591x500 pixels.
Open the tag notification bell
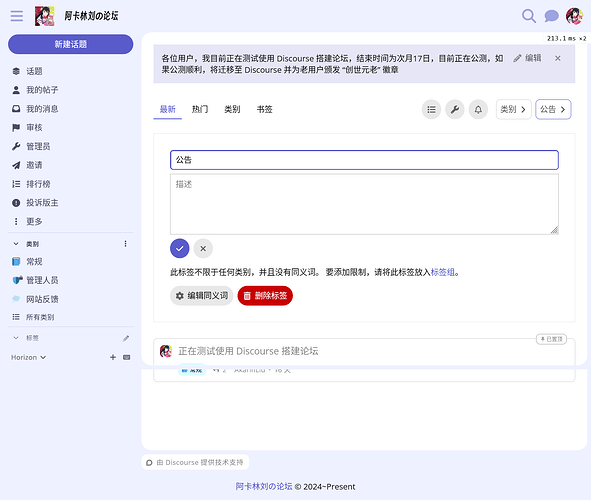[x=478, y=110]
